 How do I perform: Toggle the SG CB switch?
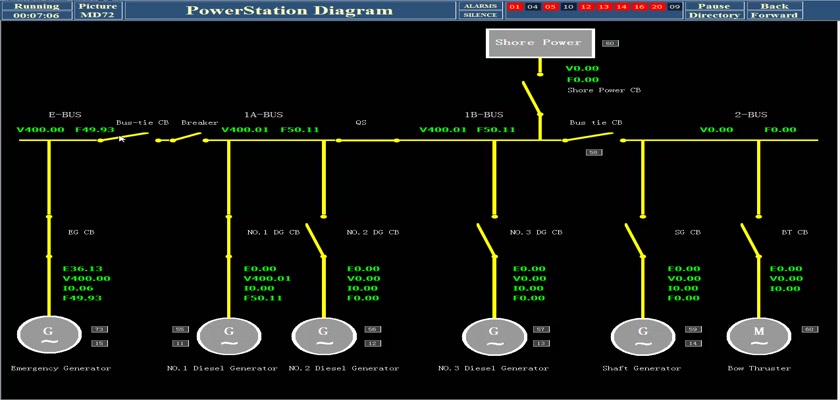(635, 240)
